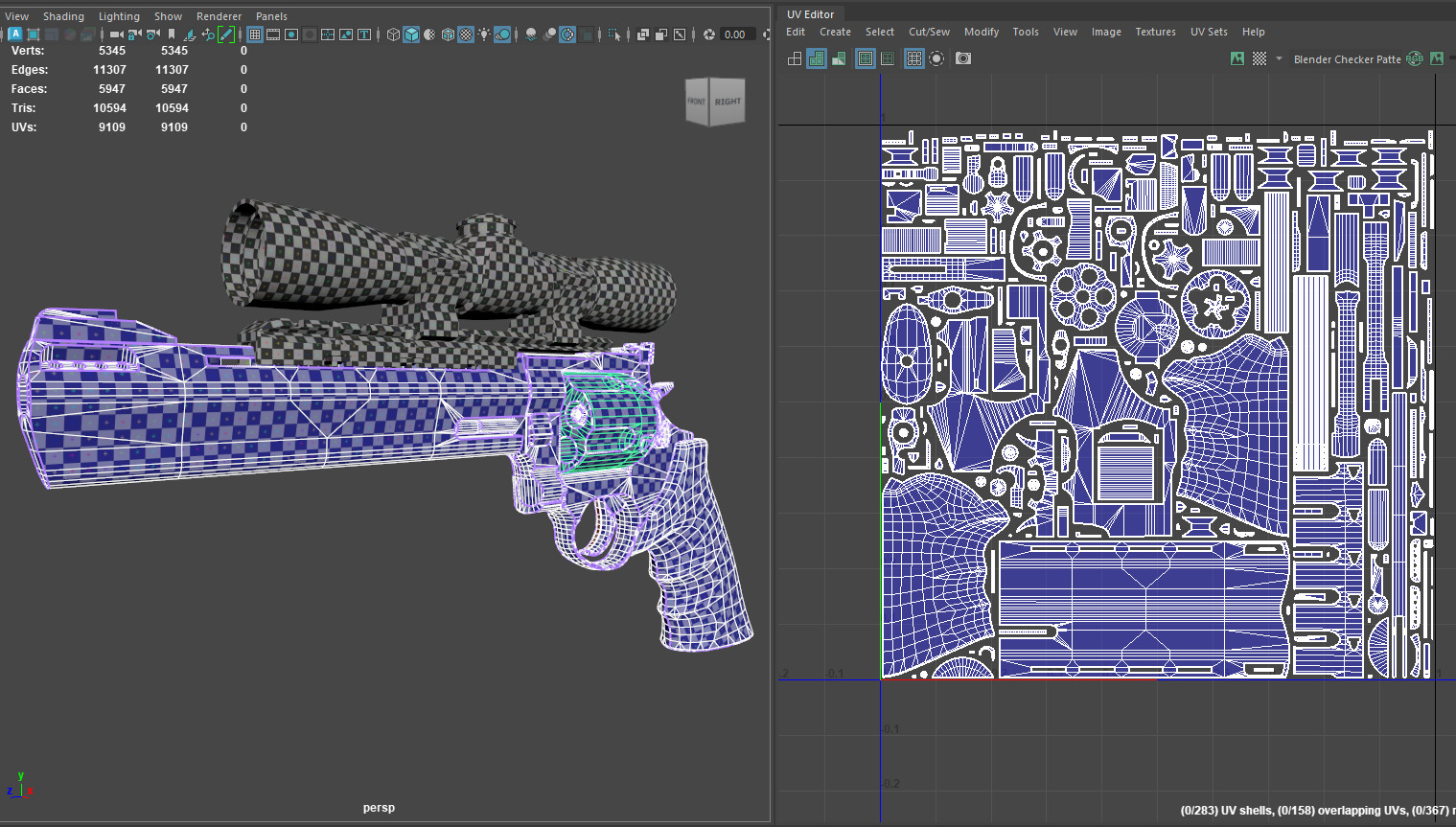Toggle the resolution gate display

[291, 34]
